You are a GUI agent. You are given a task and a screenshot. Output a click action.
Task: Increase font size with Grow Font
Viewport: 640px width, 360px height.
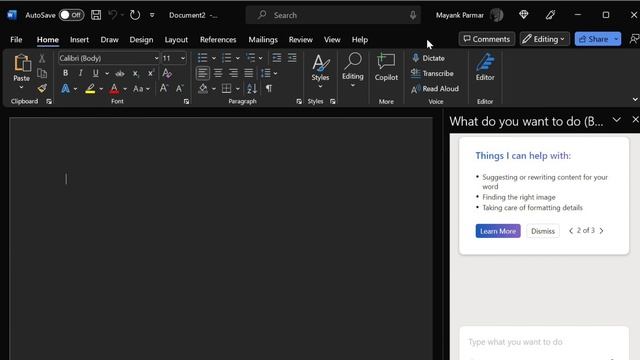tap(164, 88)
